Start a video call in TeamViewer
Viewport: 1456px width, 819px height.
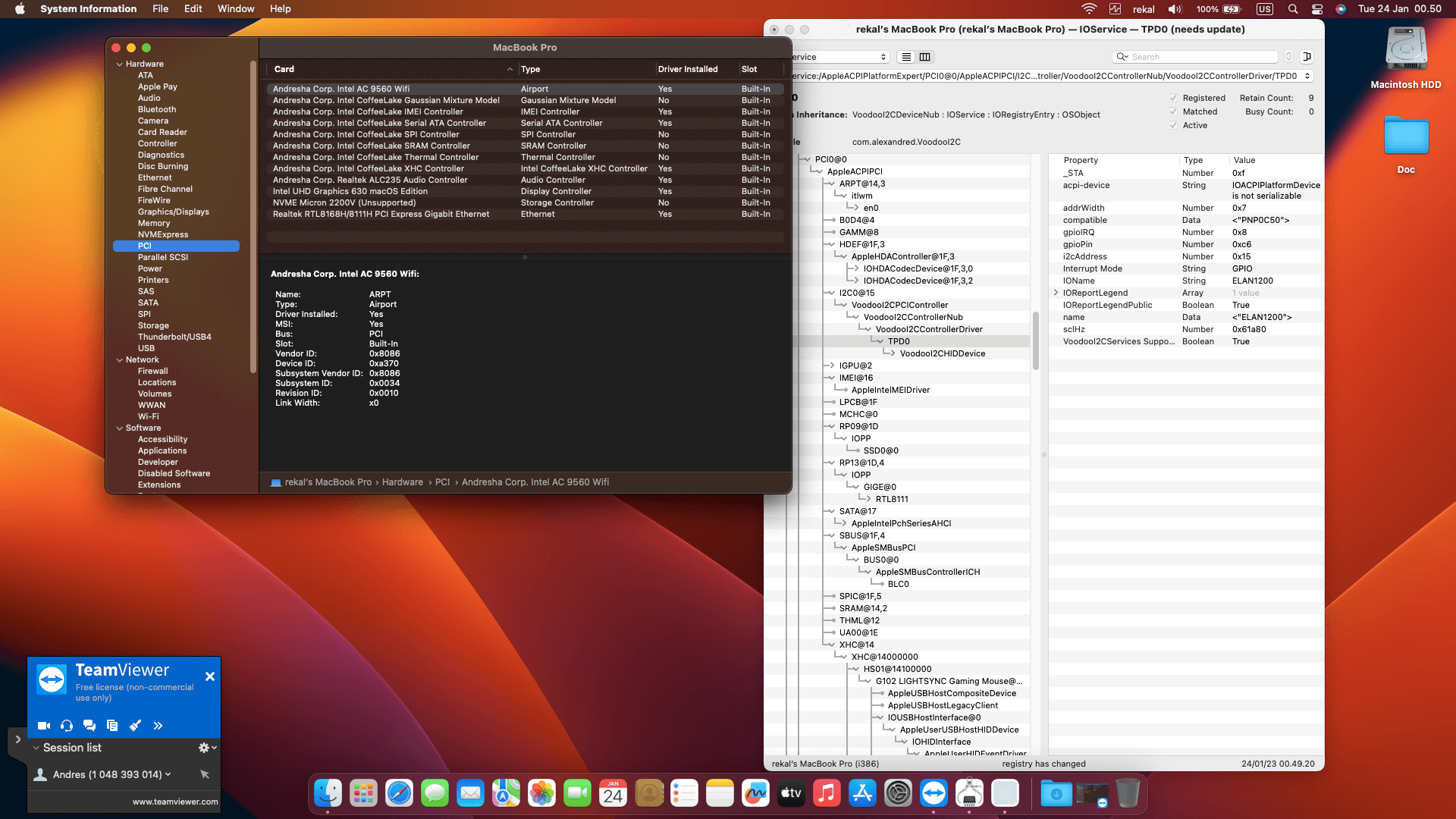44,725
